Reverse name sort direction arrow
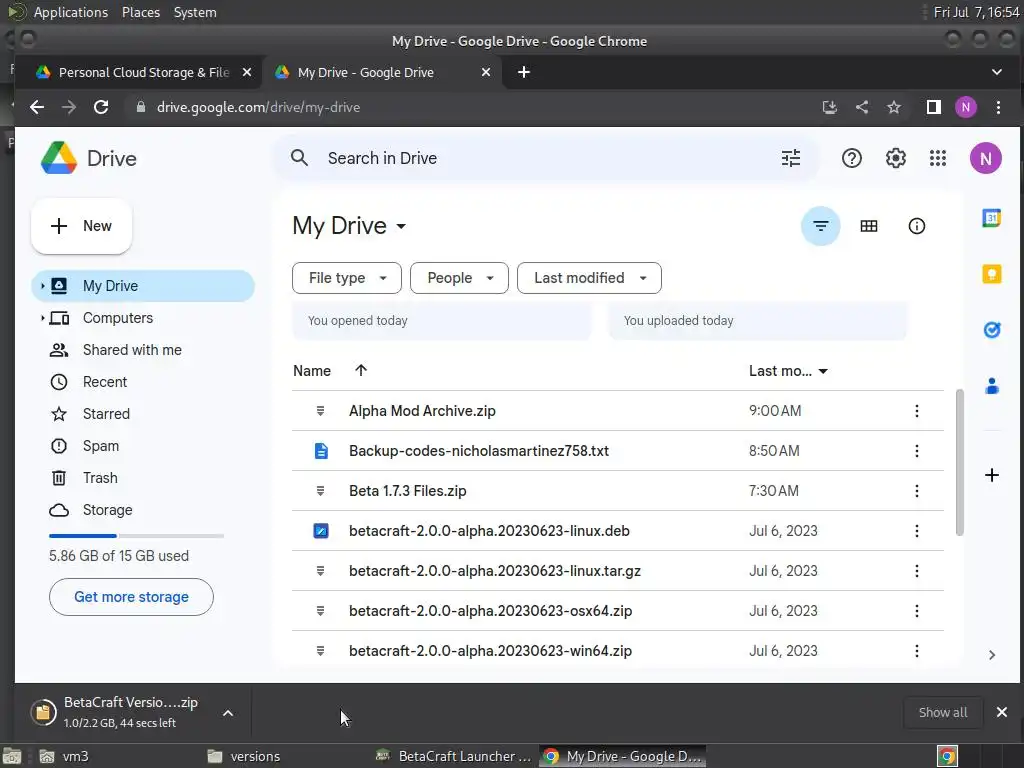 (360, 370)
